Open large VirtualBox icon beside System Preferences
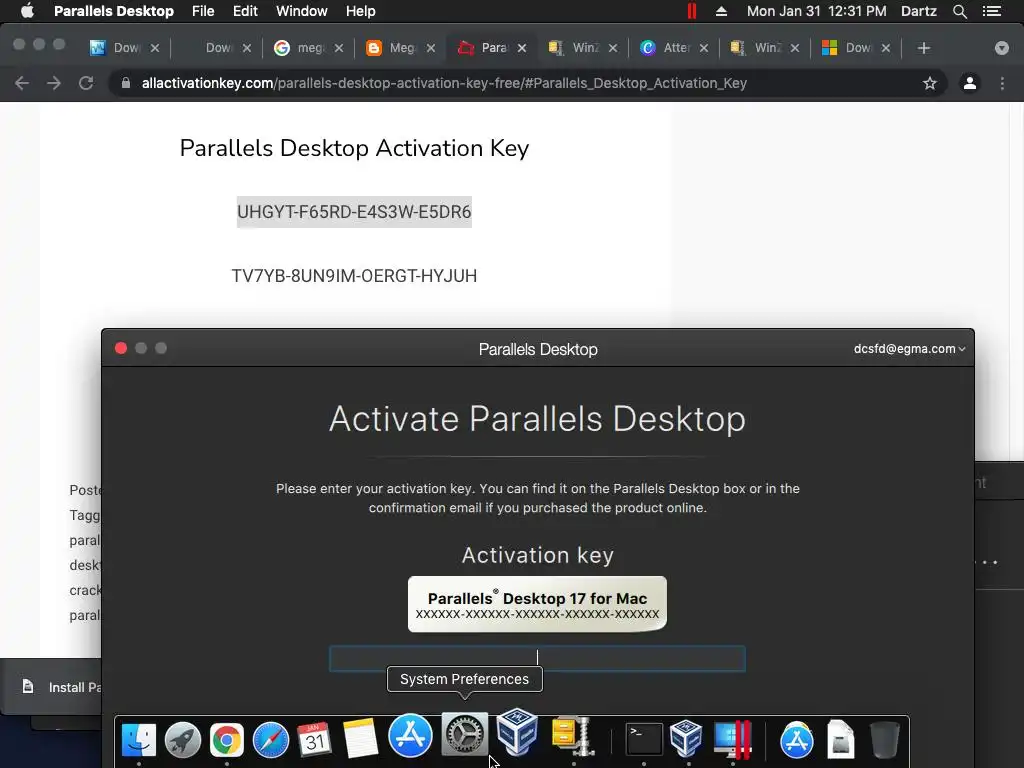This screenshot has height=768, width=1024. coord(517,732)
